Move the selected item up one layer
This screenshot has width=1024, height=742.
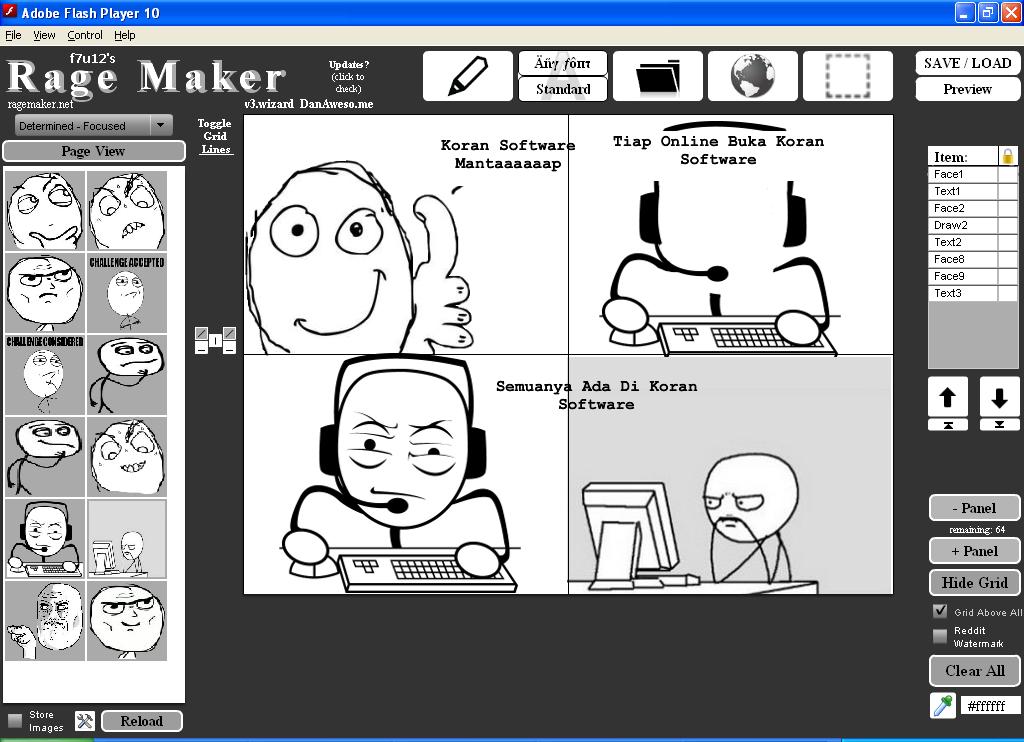tap(948, 397)
